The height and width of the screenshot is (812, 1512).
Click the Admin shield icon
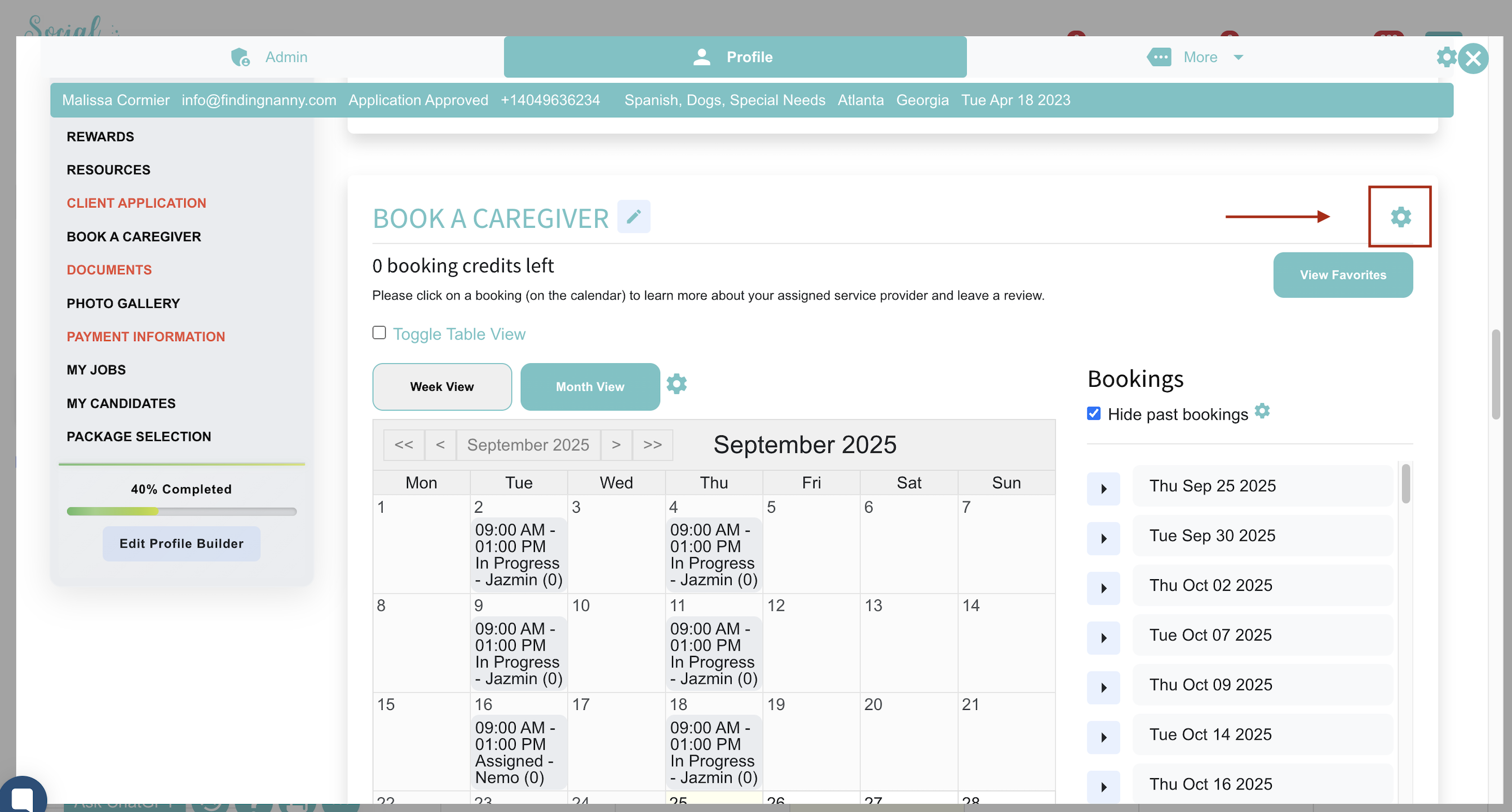pyautogui.click(x=240, y=58)
